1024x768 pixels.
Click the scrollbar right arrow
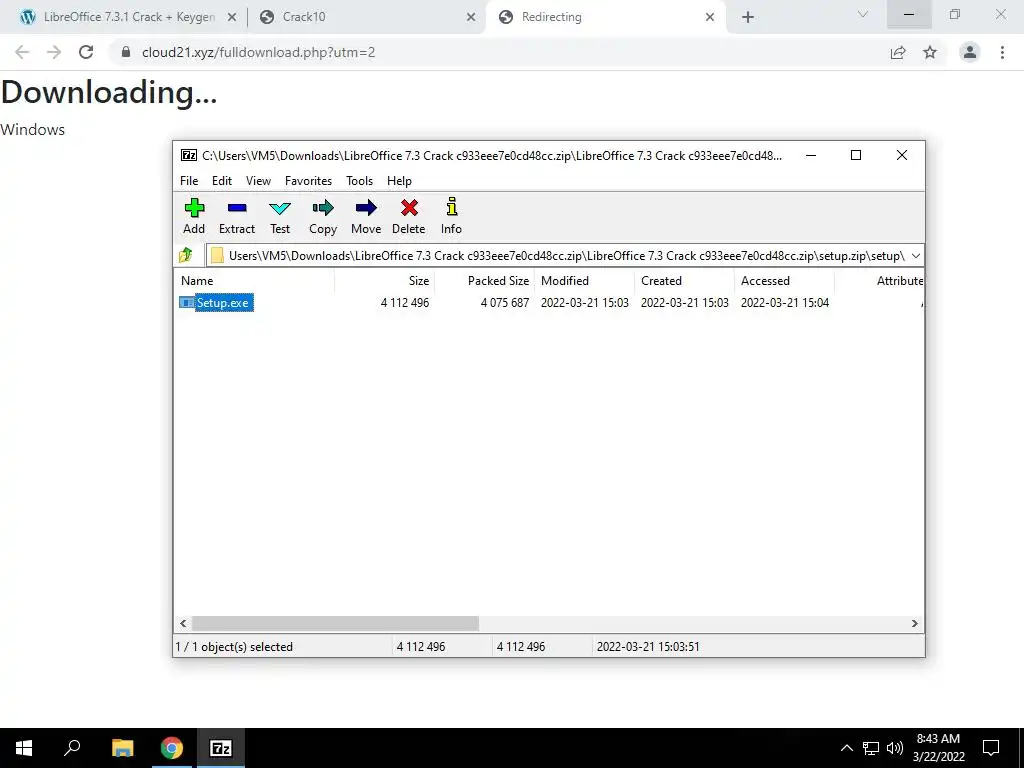pyautogui.click(x=914, y=624)
